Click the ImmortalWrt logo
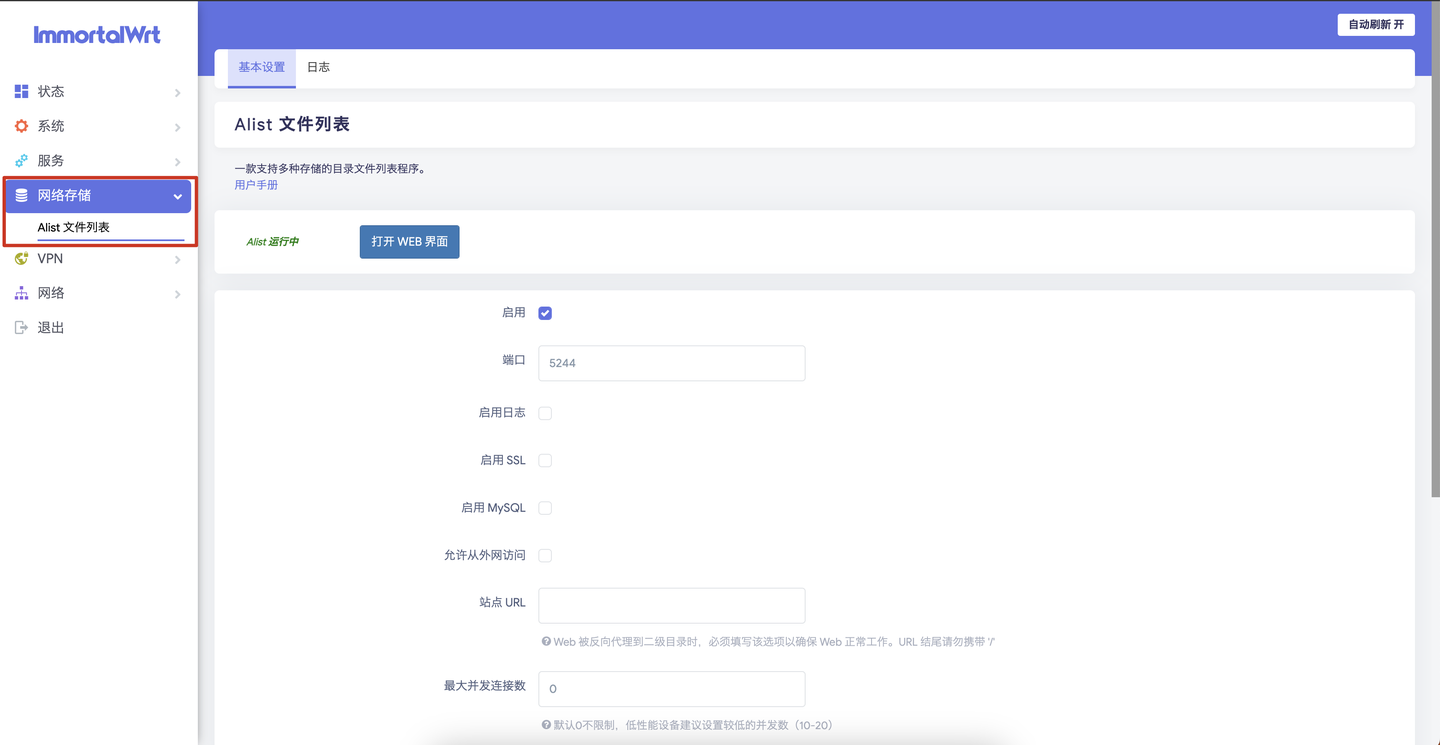 [x=97, y=35]
